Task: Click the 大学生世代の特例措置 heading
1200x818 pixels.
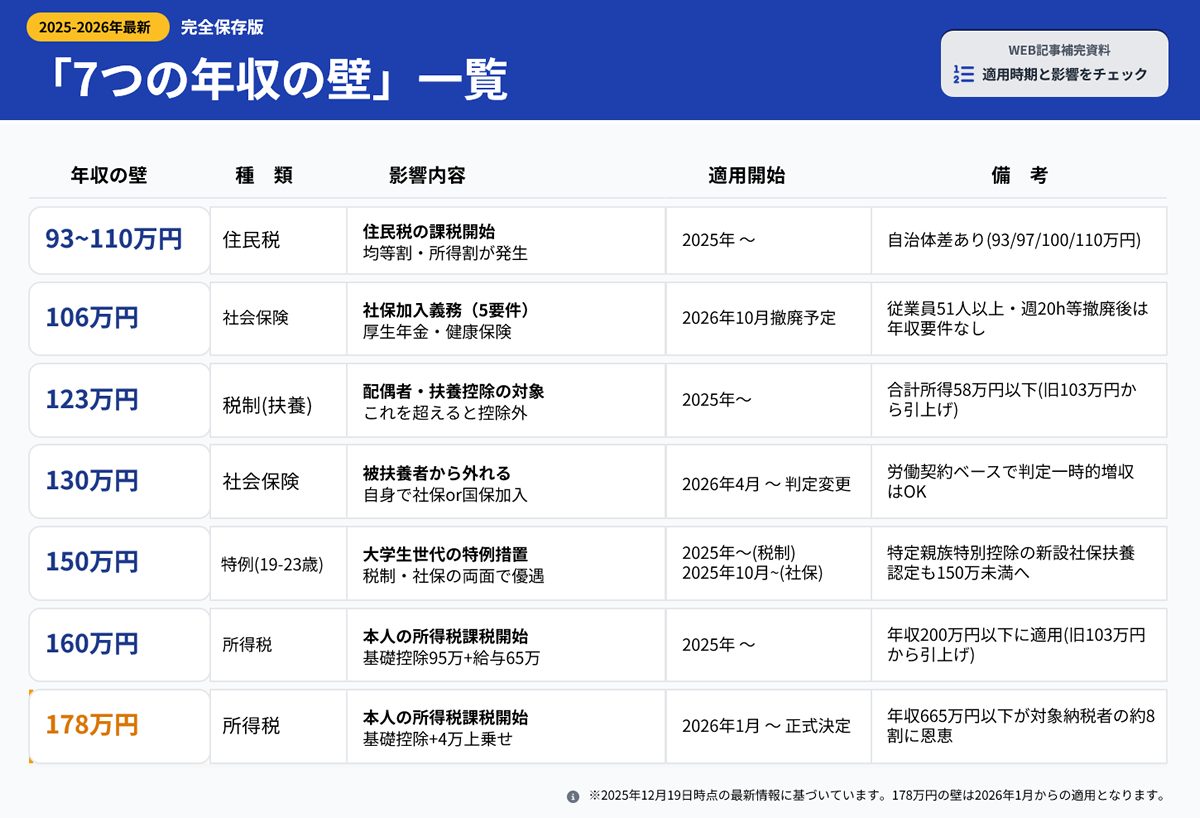Action: click(x=445, y=553)
